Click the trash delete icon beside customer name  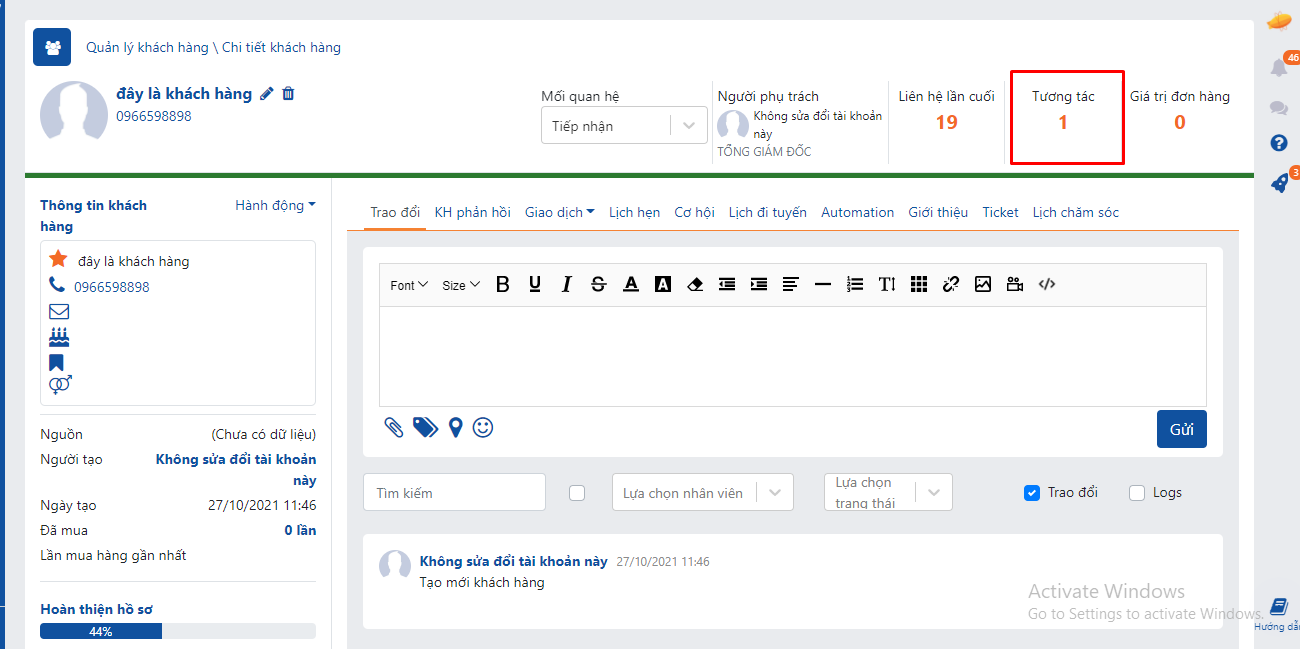click(288, 94)
